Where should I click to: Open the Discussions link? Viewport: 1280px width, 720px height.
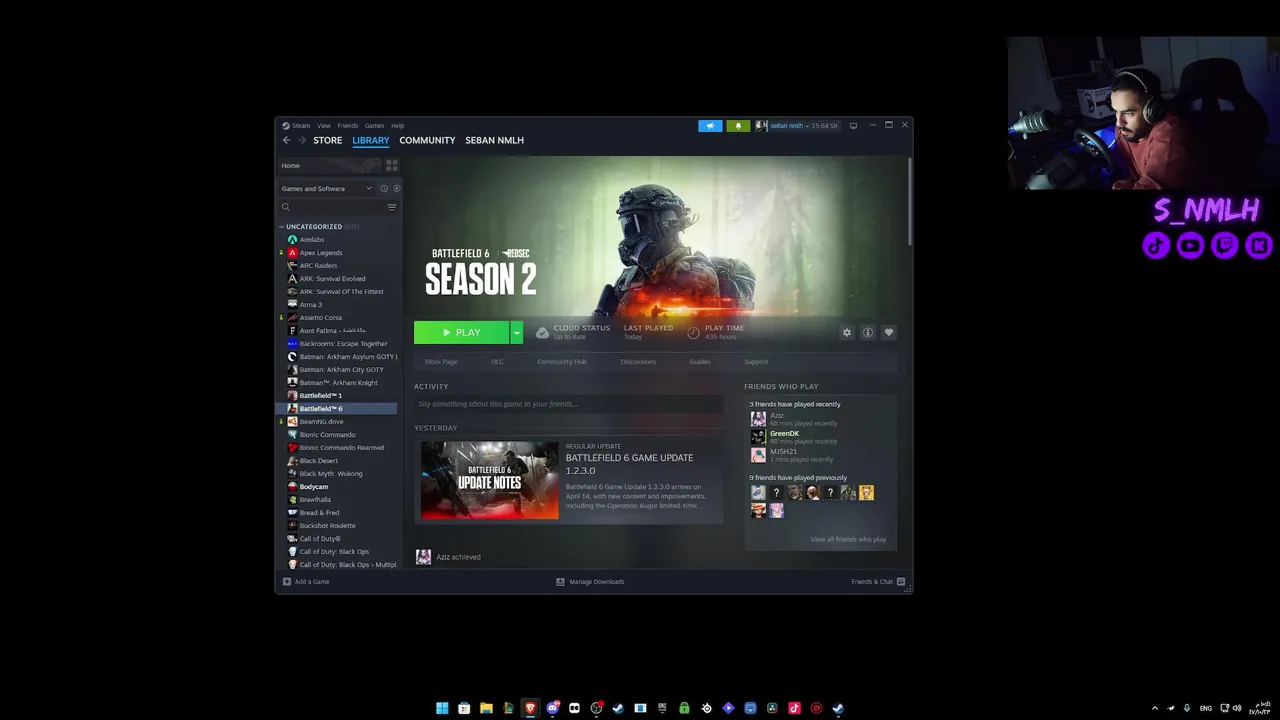tap(638, 362)
